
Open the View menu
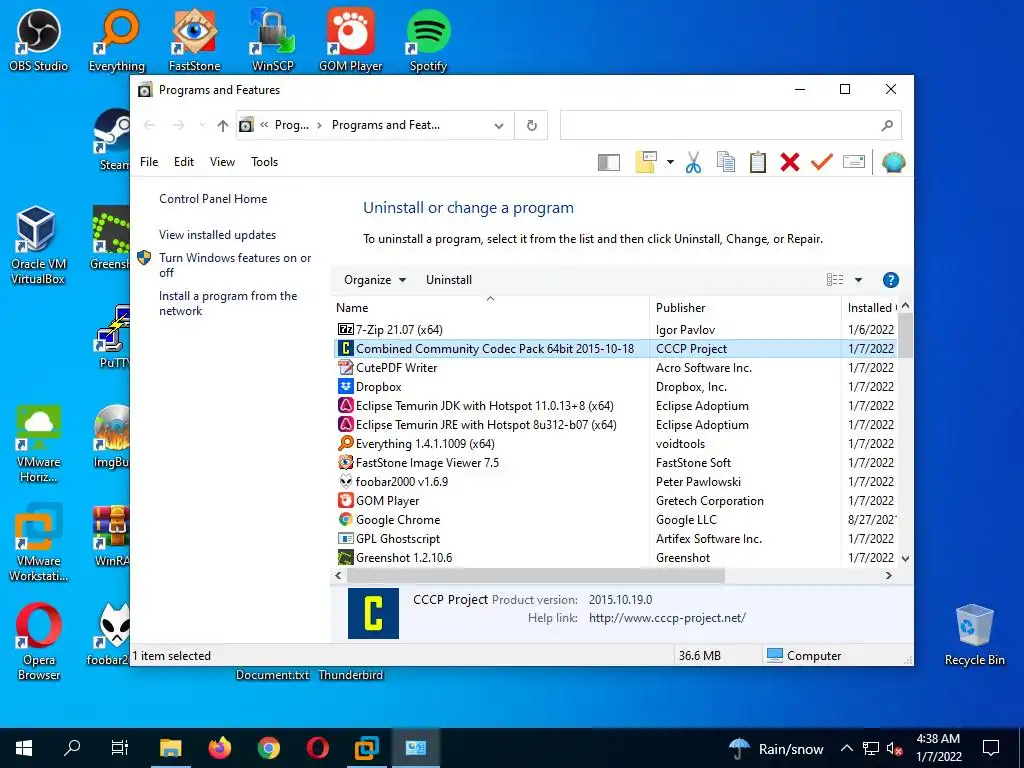(222, 161)
